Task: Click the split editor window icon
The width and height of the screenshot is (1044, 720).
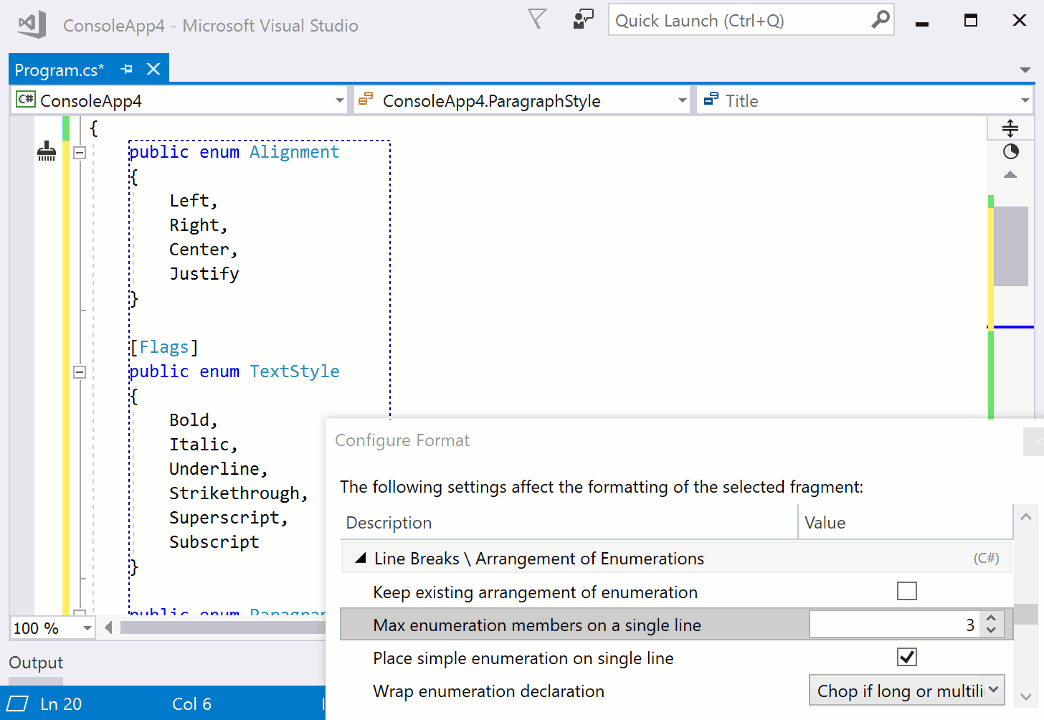Action: [1010, 127]
